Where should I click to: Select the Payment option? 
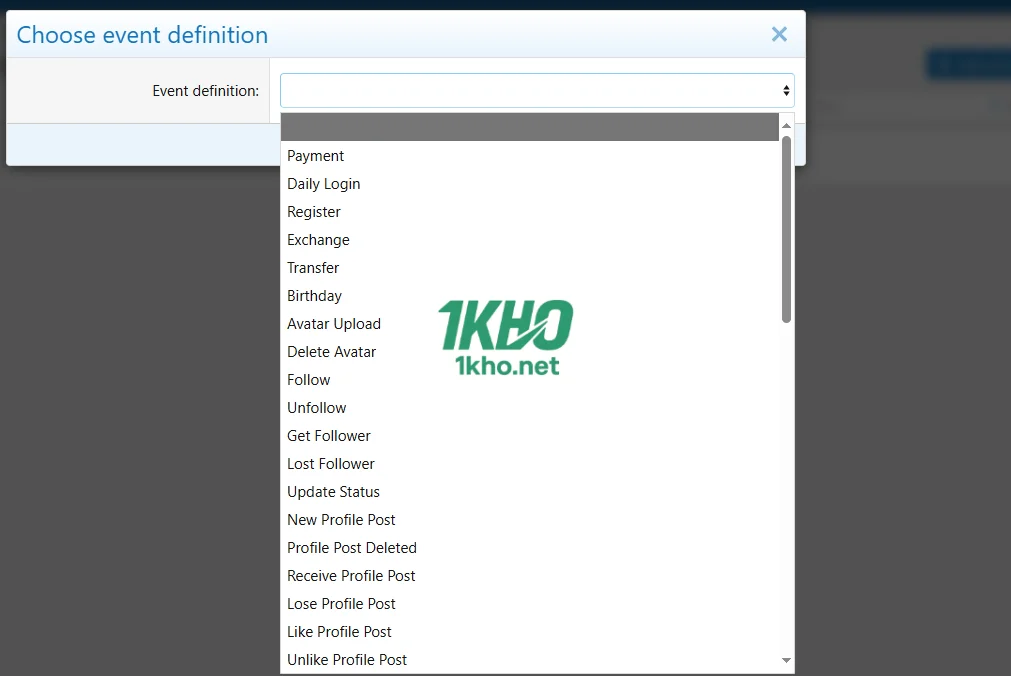pyautogui.click(x=316, y=156)
